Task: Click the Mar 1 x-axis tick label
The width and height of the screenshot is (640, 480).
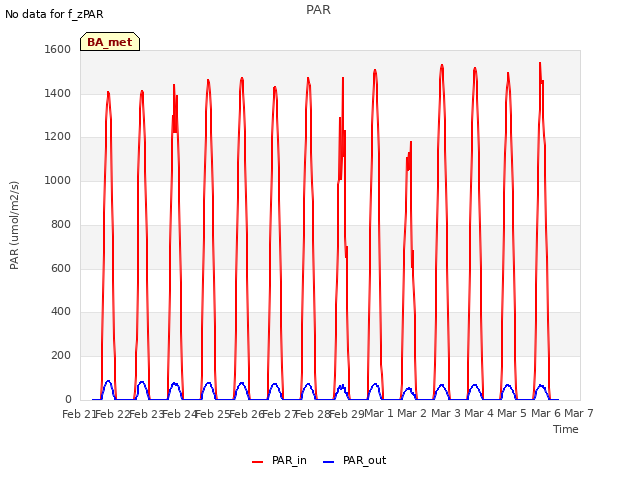Action: pos(379,413)
